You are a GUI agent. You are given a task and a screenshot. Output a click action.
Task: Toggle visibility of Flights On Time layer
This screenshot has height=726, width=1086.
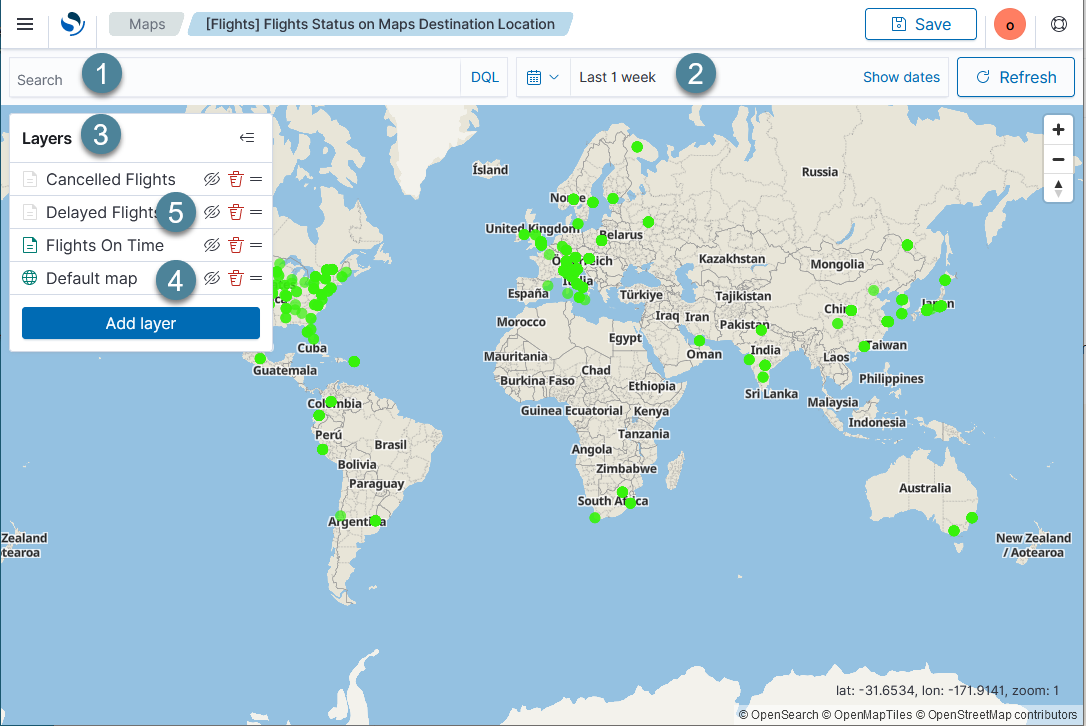coord(211,245)
